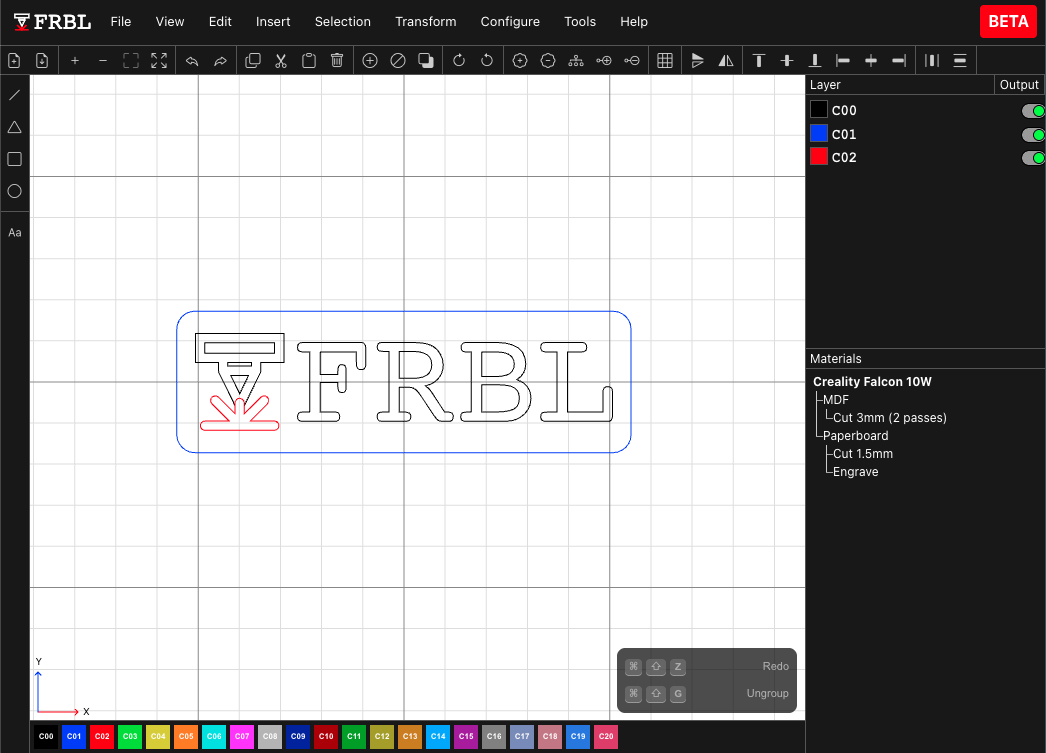Select the Flip Horizontal icon
Viewport: 1046px width, 753px height.
click(725, 60)
